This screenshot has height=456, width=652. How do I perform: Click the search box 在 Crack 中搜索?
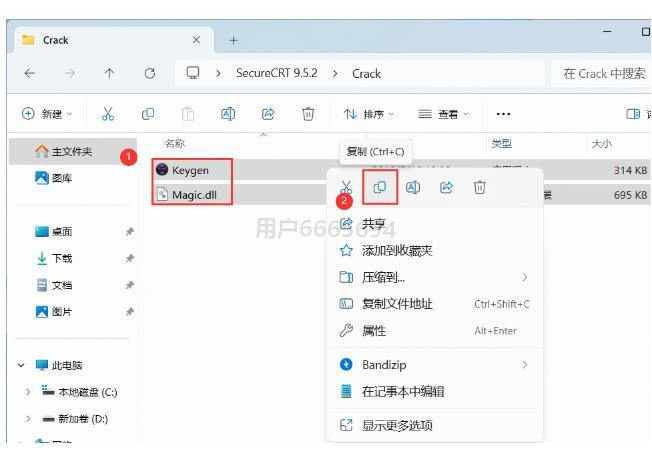pos(601,74)
